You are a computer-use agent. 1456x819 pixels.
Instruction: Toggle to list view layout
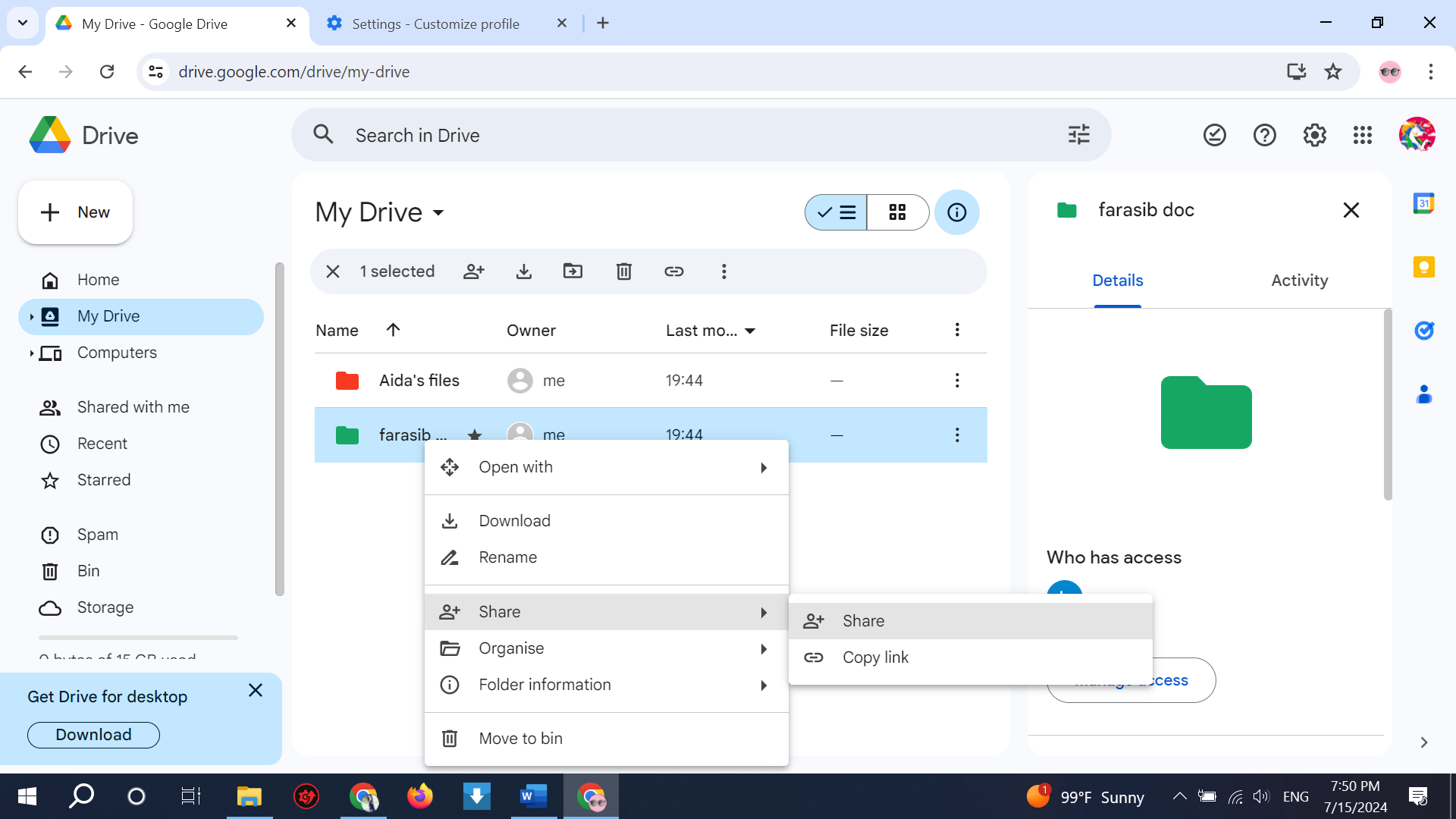(x=836, y=212)
